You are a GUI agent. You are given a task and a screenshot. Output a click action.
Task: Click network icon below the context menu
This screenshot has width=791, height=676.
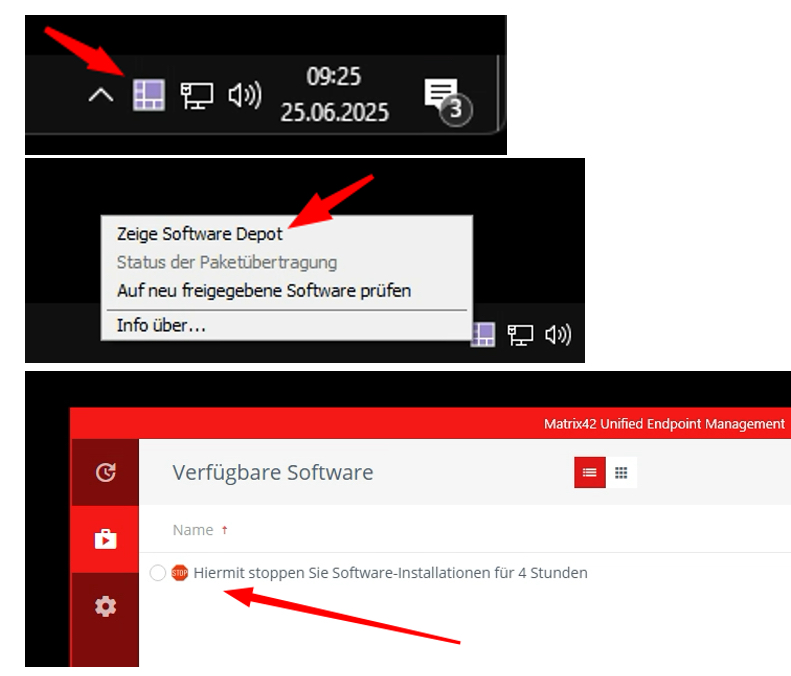coord(520,335)
